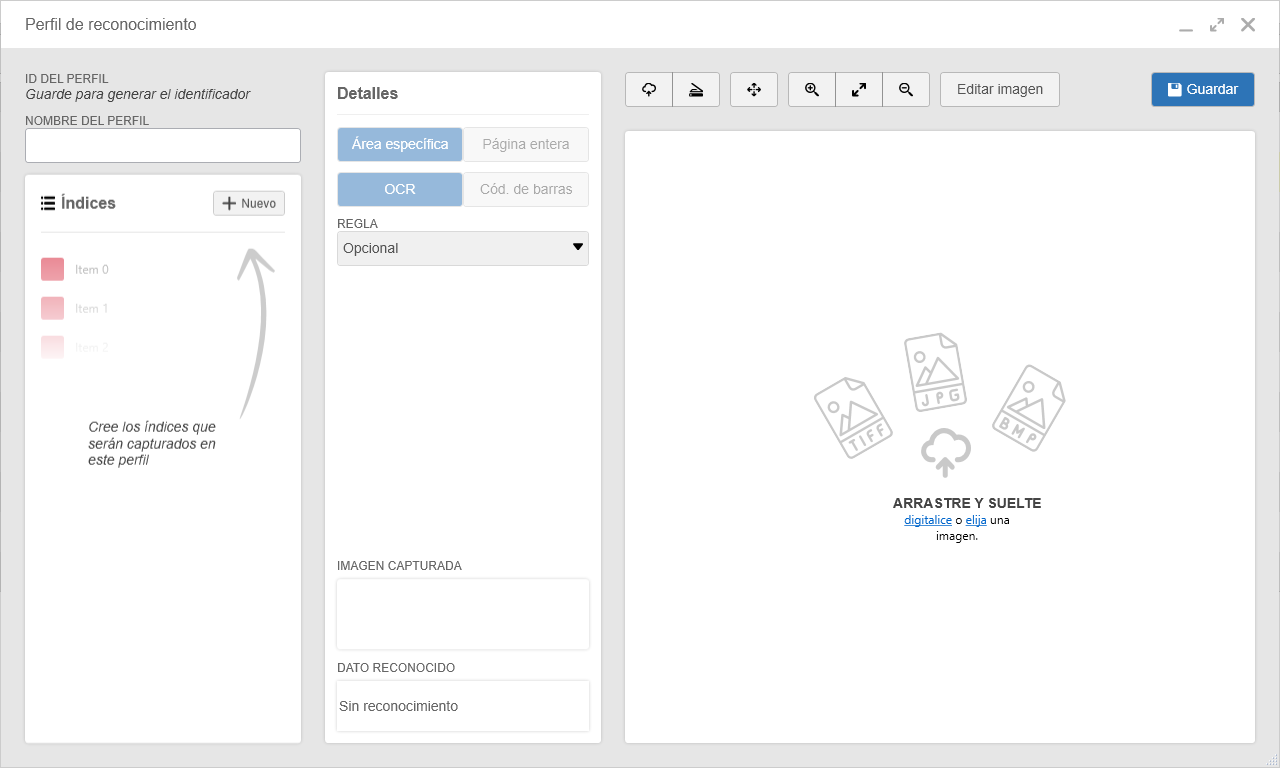
Task: Click the large cloud upload icon in drop area
Action: point(946,452)
